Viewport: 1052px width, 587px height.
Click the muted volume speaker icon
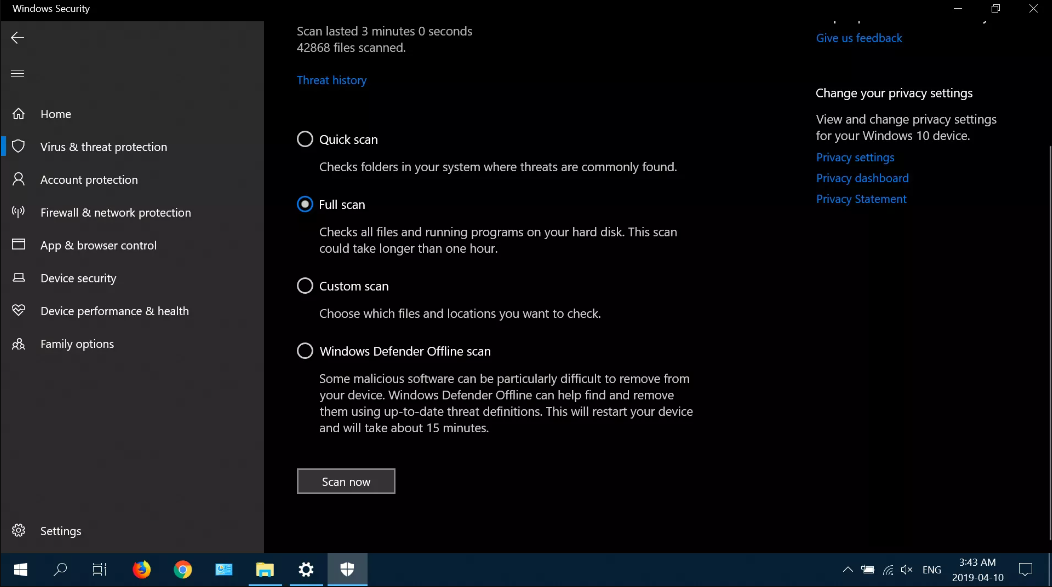(x=906, y=570)
